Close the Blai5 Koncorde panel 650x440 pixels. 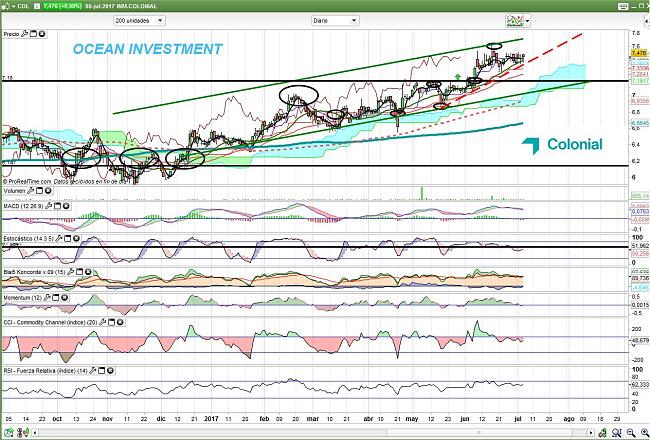88,272
